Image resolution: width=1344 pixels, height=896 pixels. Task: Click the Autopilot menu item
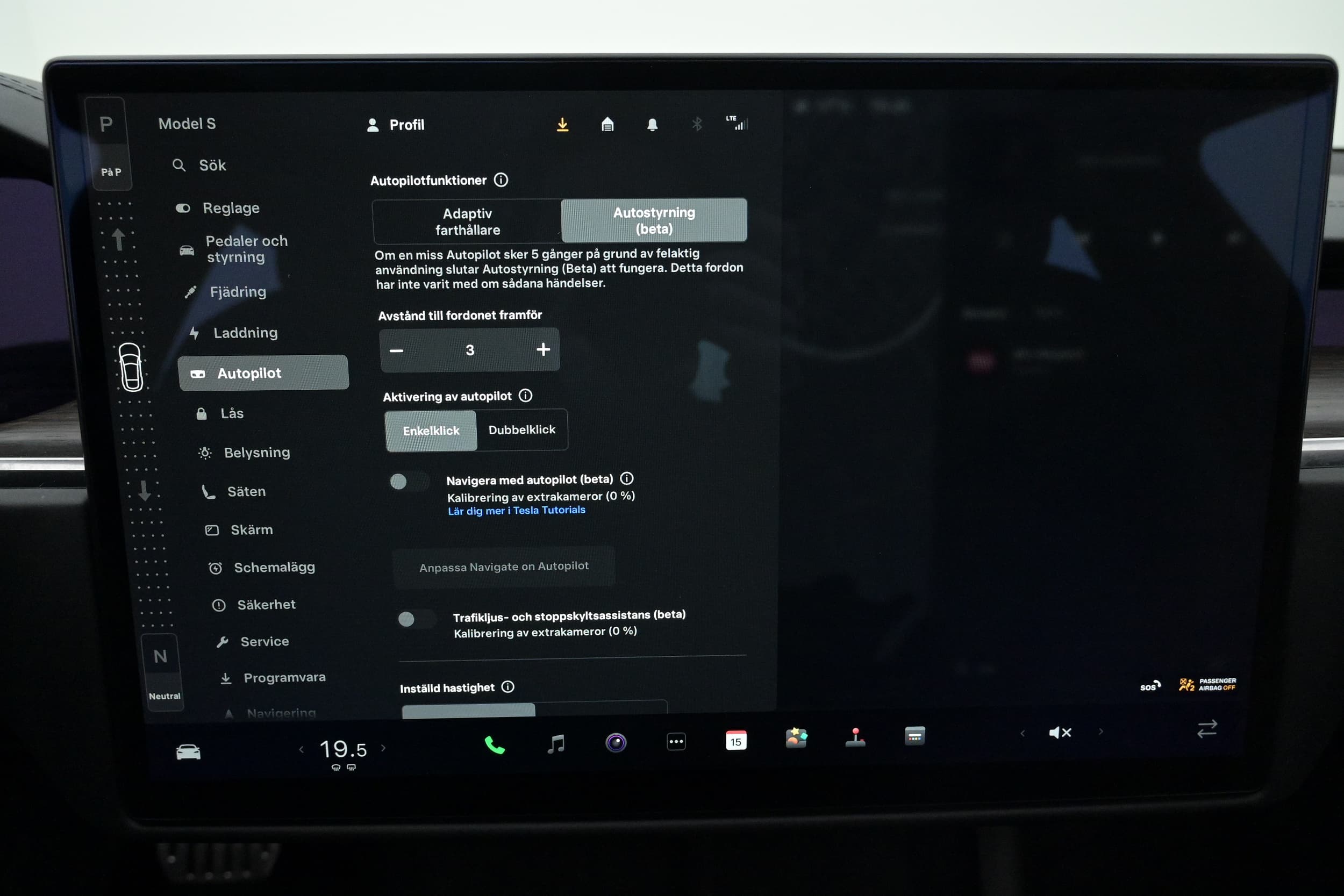pos(247,373)
